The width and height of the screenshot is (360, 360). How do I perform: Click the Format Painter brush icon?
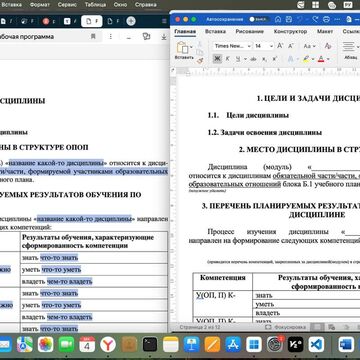(200, 60)
